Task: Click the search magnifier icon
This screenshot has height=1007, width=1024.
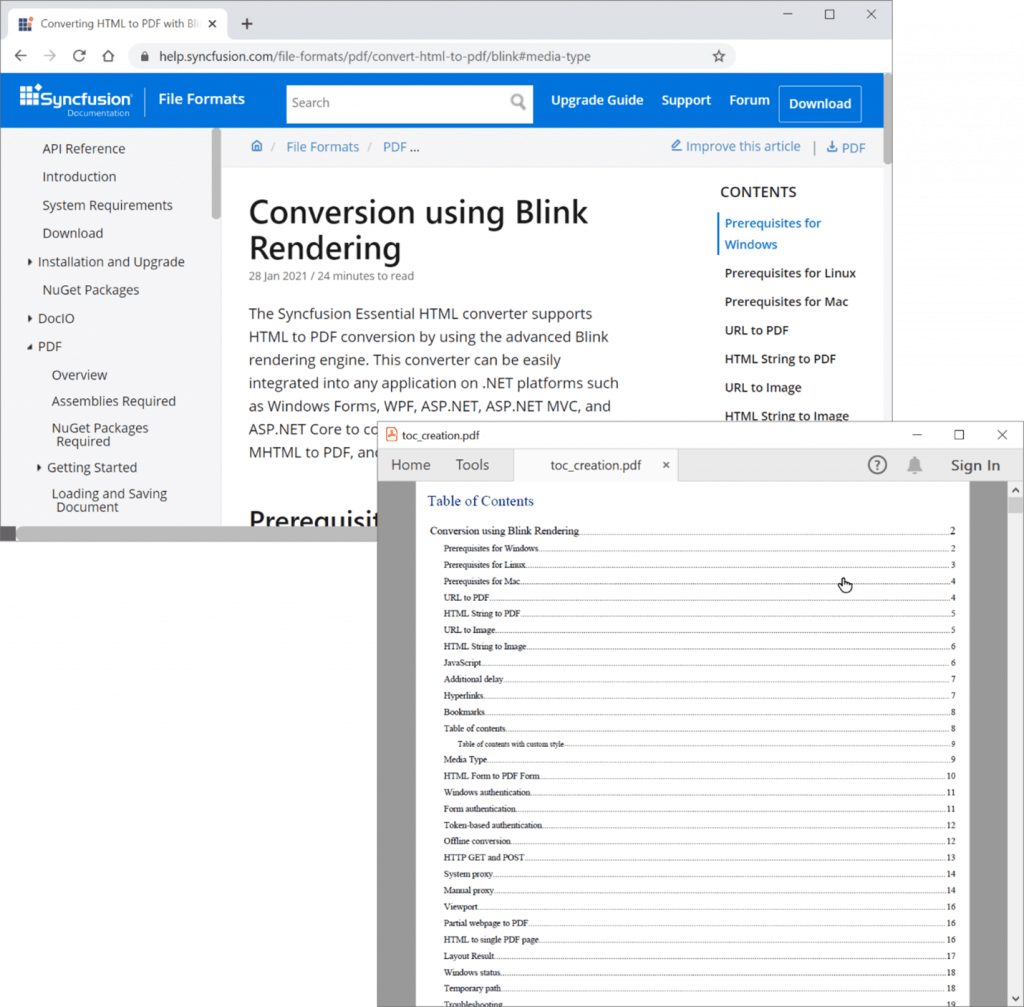Action: click(x=518, y=103)
